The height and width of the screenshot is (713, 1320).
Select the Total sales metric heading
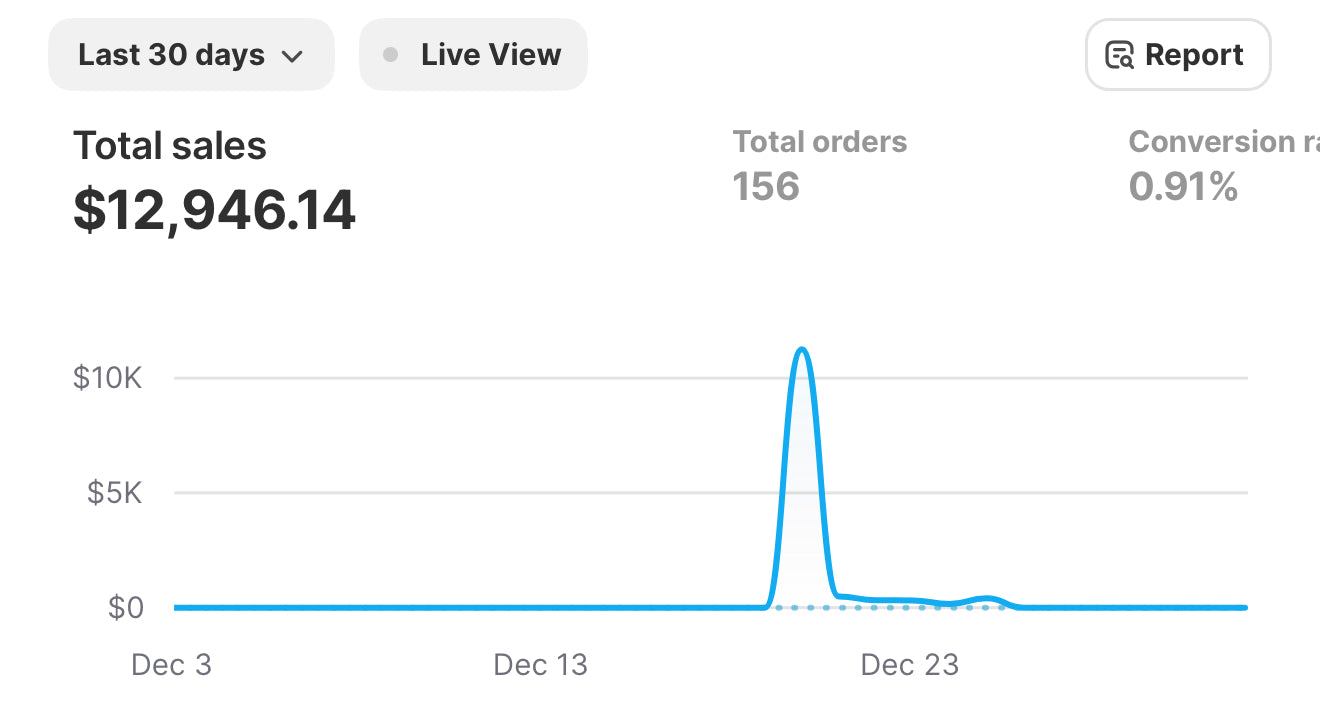click(170, 146)
